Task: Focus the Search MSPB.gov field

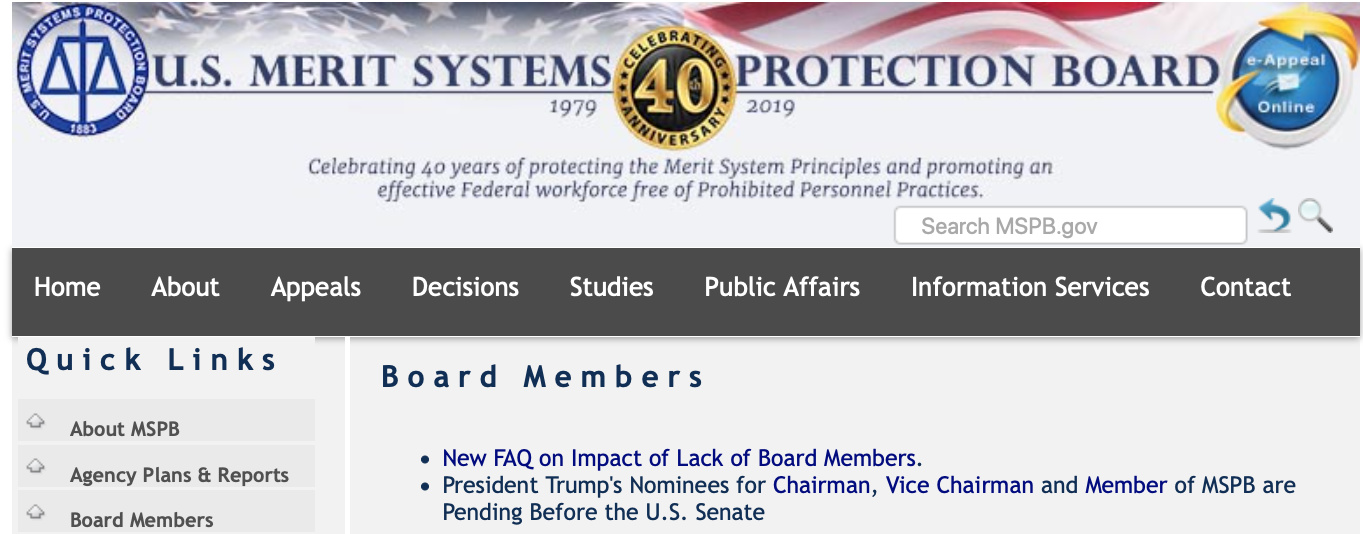Action: [1070, 226]
